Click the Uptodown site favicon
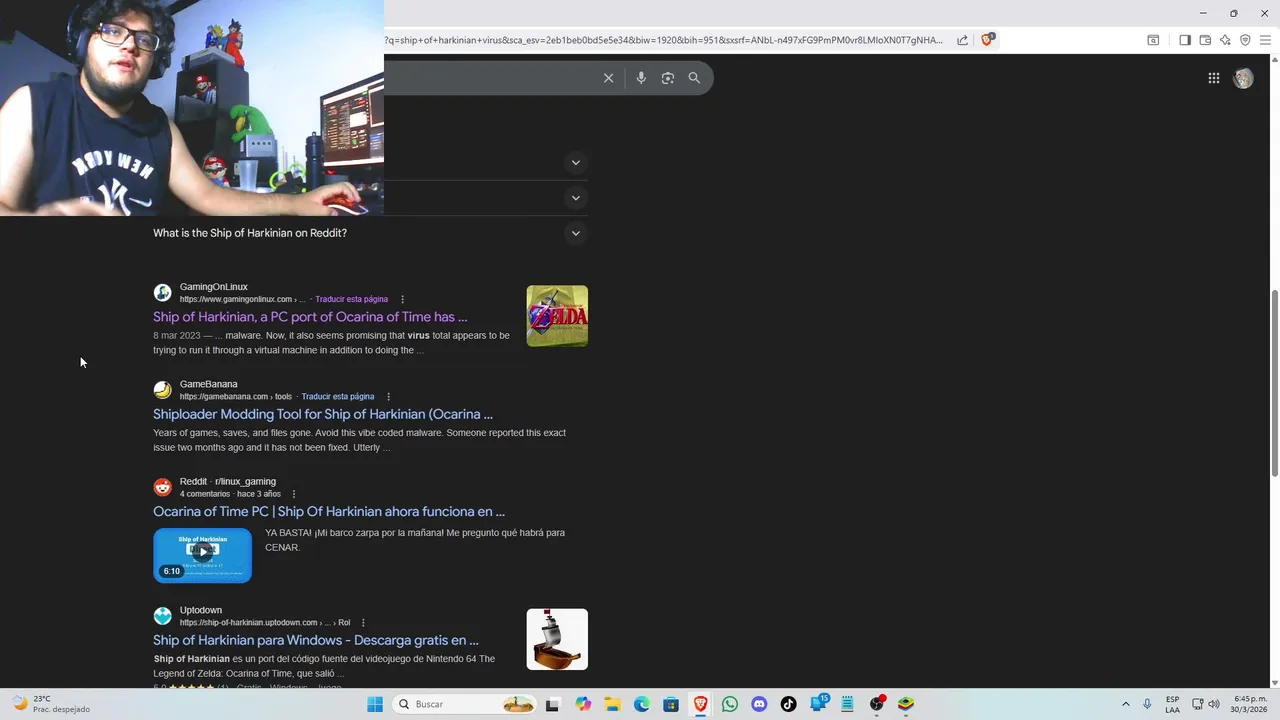Image resolution: width=1280 pixels, height=720 pixels. (162, 616)
